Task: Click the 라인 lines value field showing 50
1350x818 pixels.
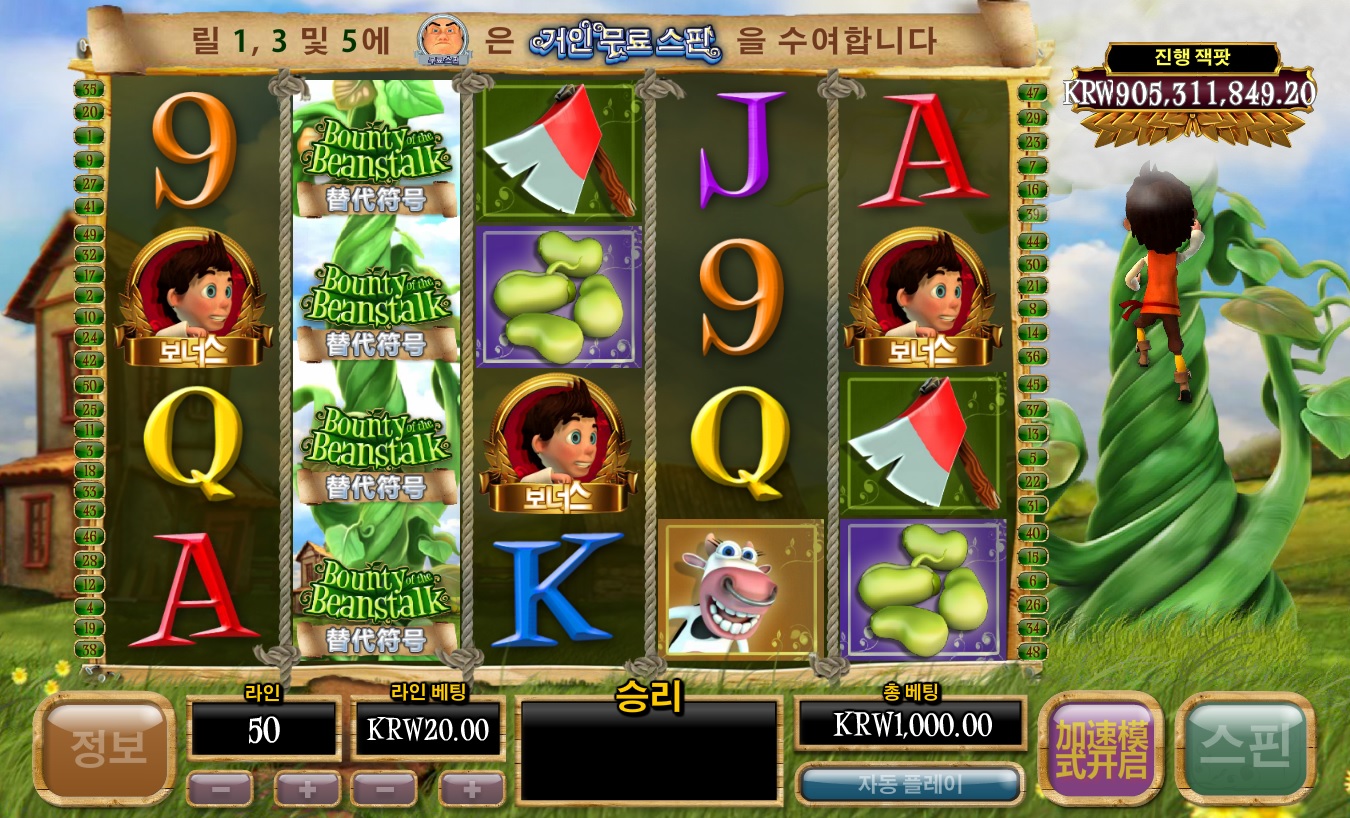Action: pos(264,729)
